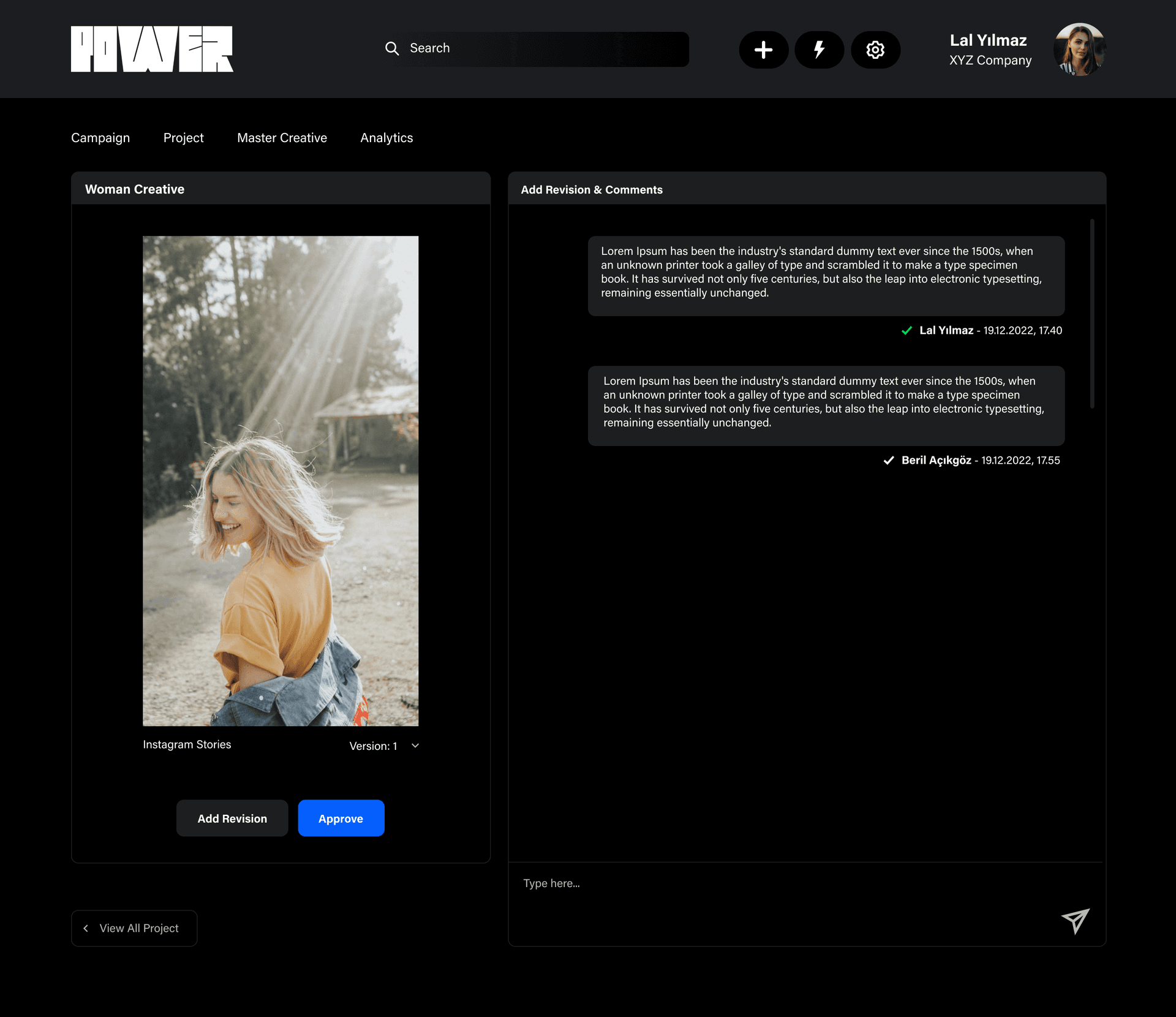This screenshot has width=1176, height=1017.
Task: Open Lal Yılmaz XYZ Company account menu
Action: tap(990, 50)
